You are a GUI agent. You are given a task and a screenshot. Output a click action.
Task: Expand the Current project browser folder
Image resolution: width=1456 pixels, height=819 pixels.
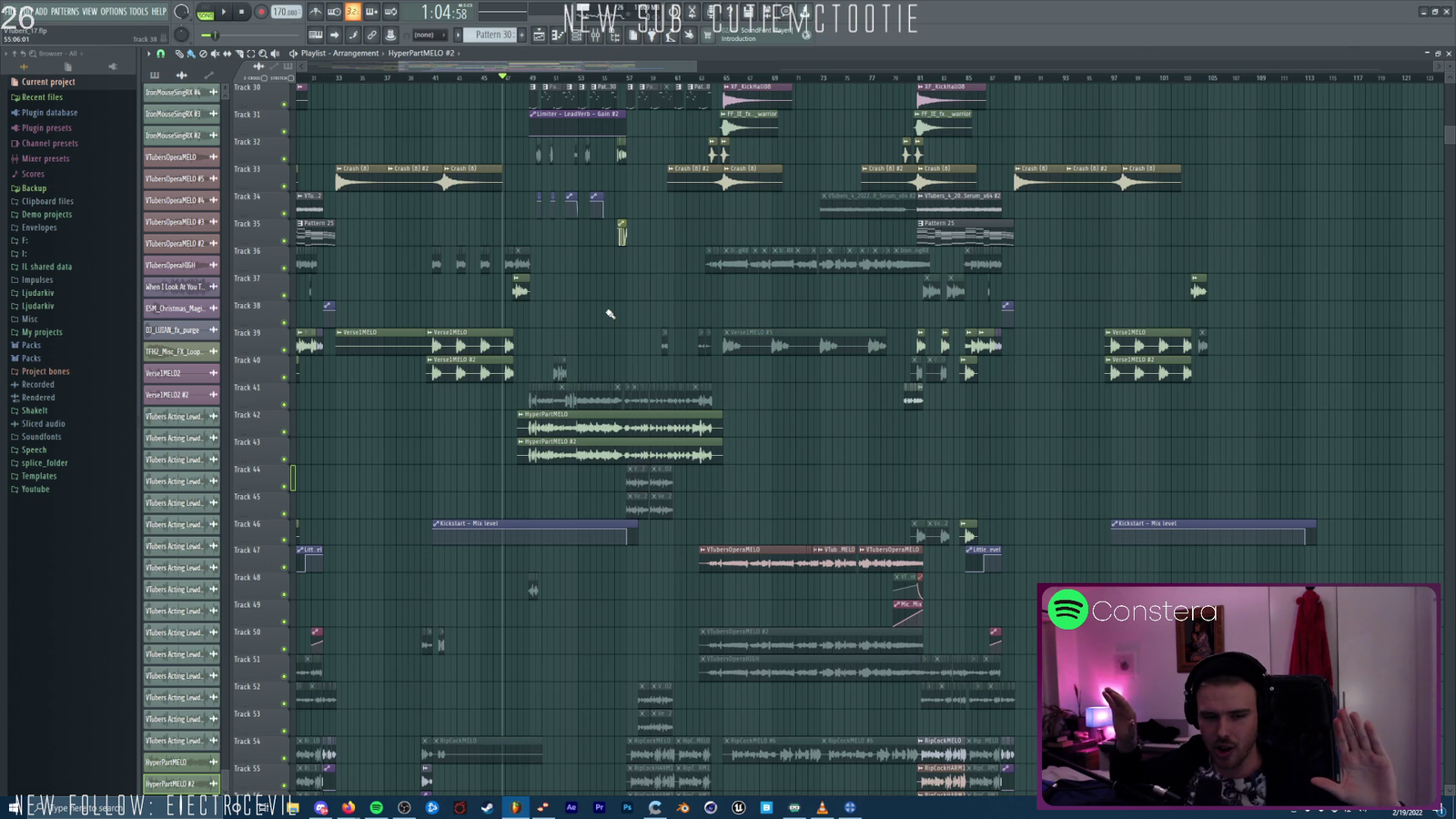[48, 82]
